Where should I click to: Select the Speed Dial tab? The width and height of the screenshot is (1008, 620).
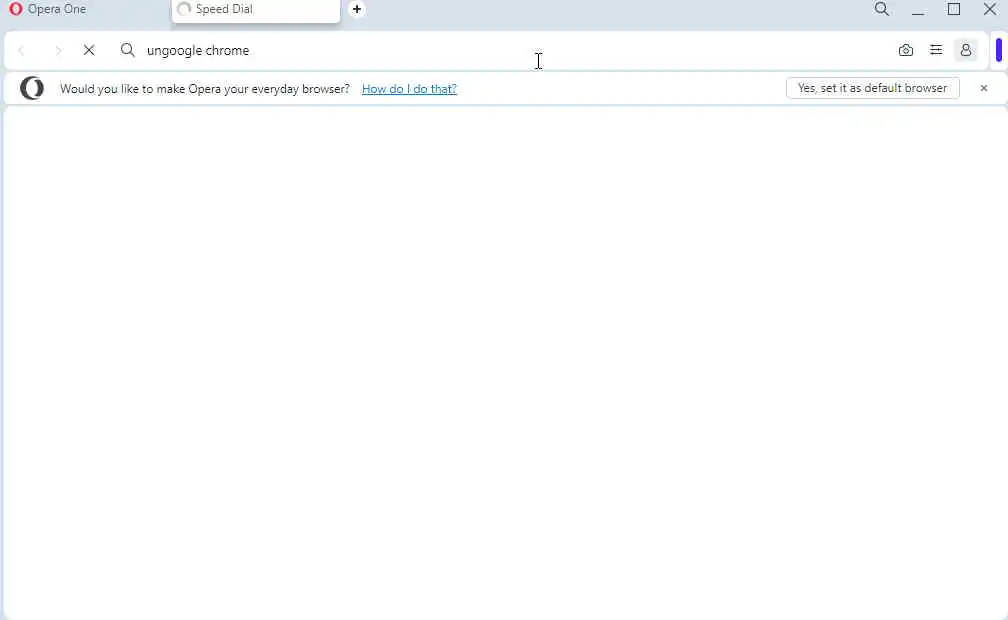click(x=255, y=10)
